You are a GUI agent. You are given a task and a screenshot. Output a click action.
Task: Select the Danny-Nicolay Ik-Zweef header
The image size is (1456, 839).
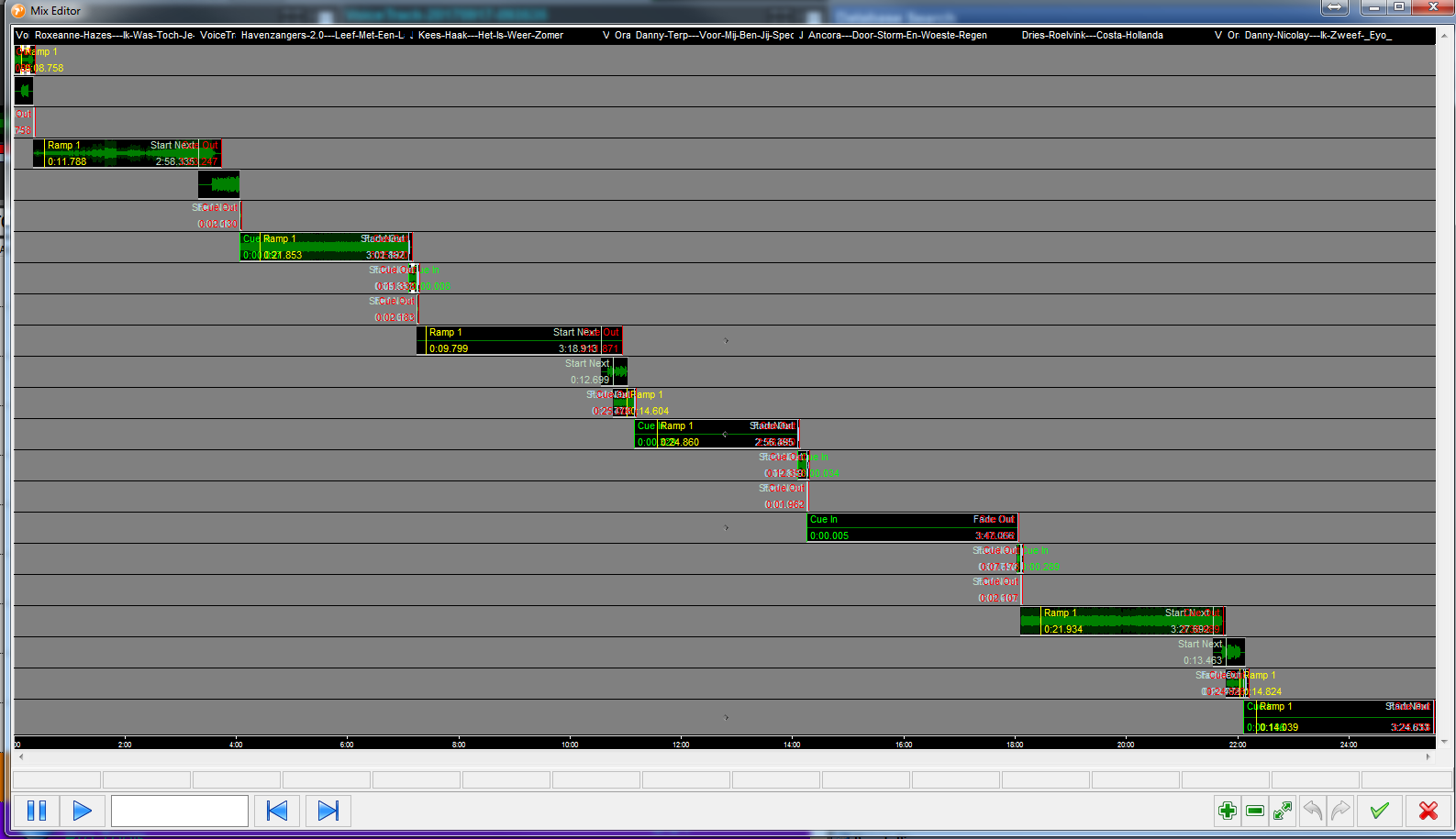point(1318,35)
